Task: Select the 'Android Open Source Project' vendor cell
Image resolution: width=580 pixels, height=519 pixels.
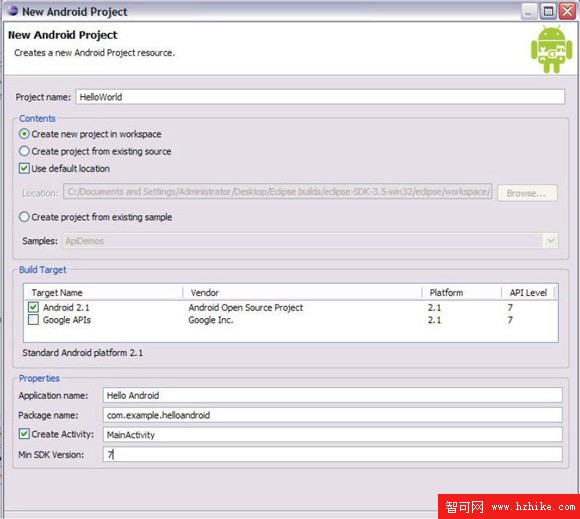Action: coord(246,307)
